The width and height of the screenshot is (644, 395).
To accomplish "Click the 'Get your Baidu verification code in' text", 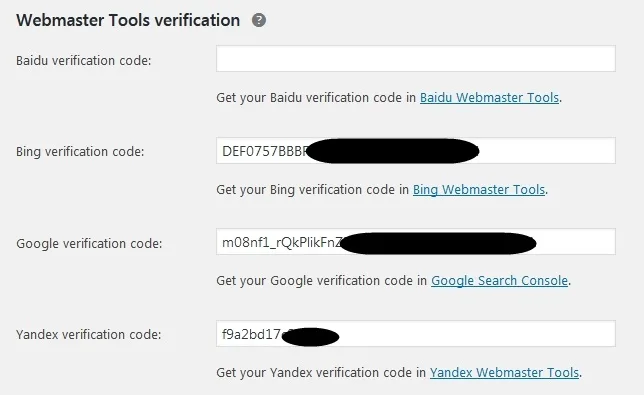I will tap(316, 98).
